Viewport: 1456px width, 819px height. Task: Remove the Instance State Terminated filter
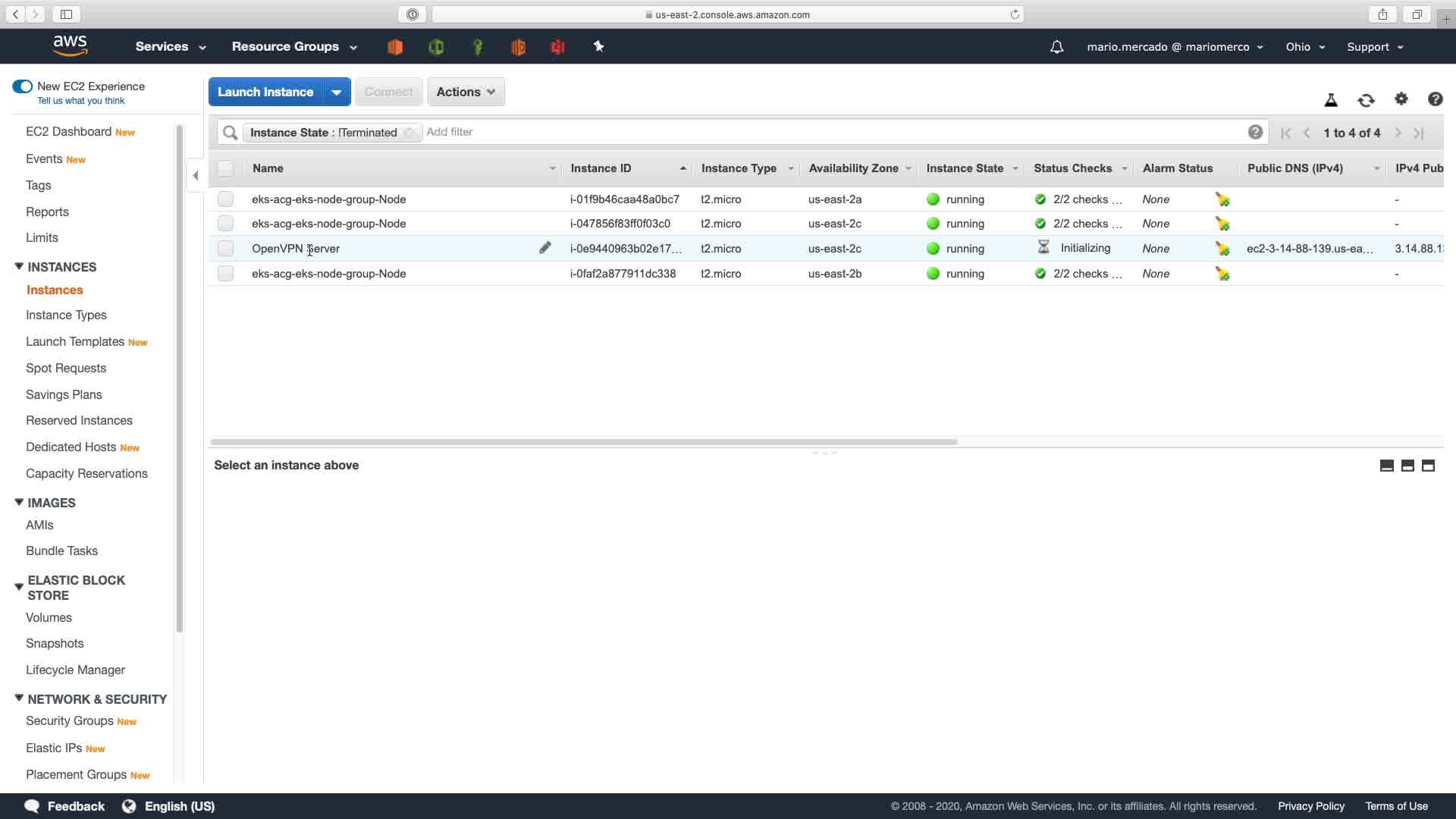coord(409,133)
